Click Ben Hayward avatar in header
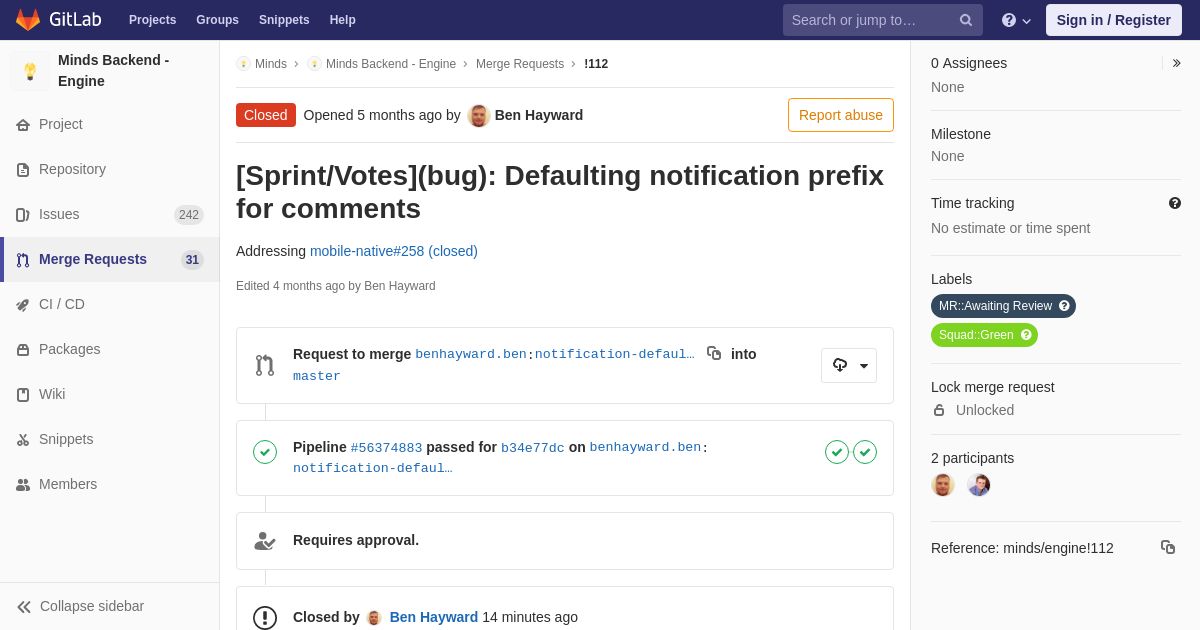Screen dimensions: 1200x630 pos(479,115)
